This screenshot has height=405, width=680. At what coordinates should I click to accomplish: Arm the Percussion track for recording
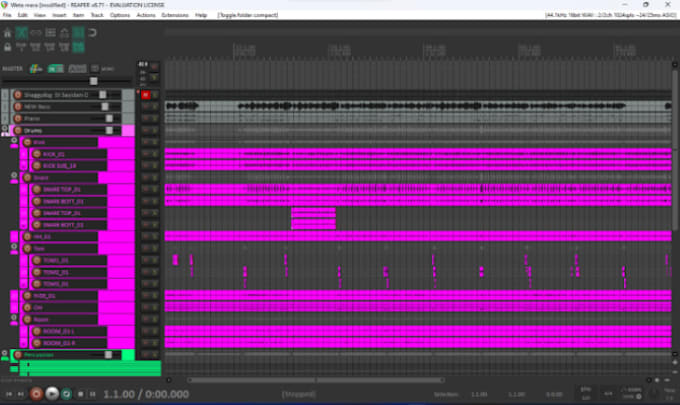(18, 355)
